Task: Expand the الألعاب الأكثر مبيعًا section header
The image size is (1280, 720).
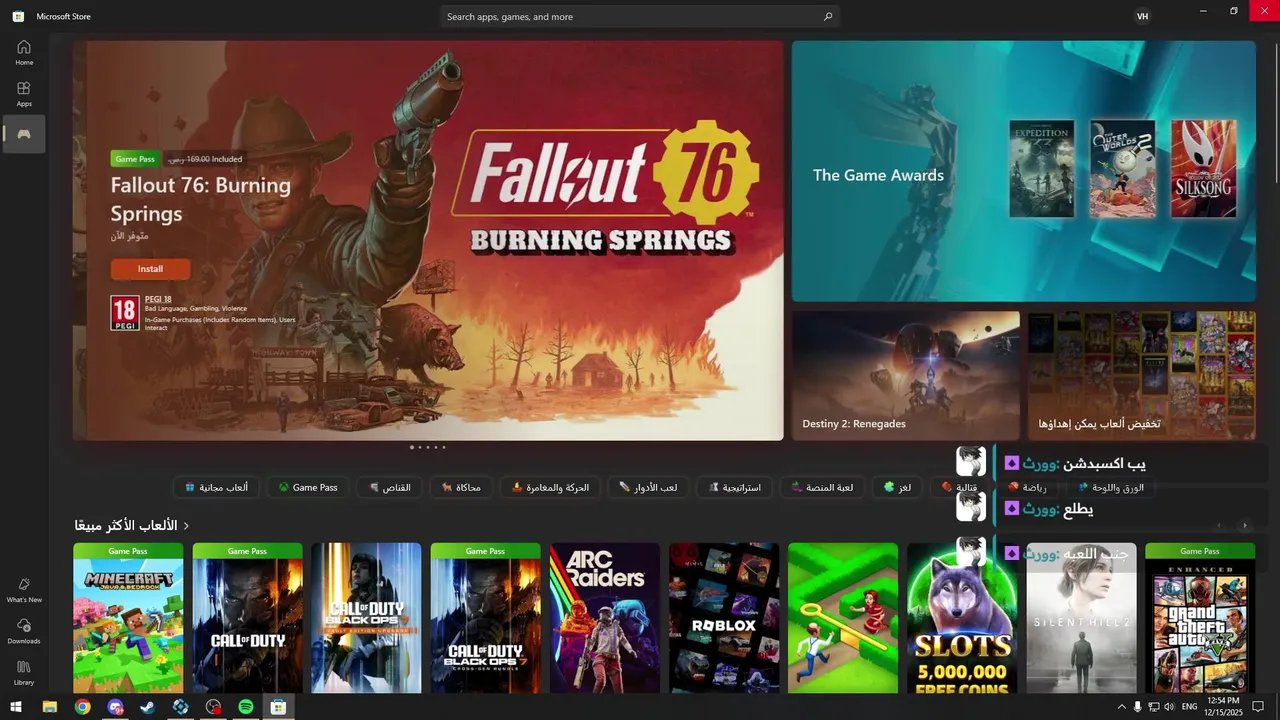Action: [132, 525]
